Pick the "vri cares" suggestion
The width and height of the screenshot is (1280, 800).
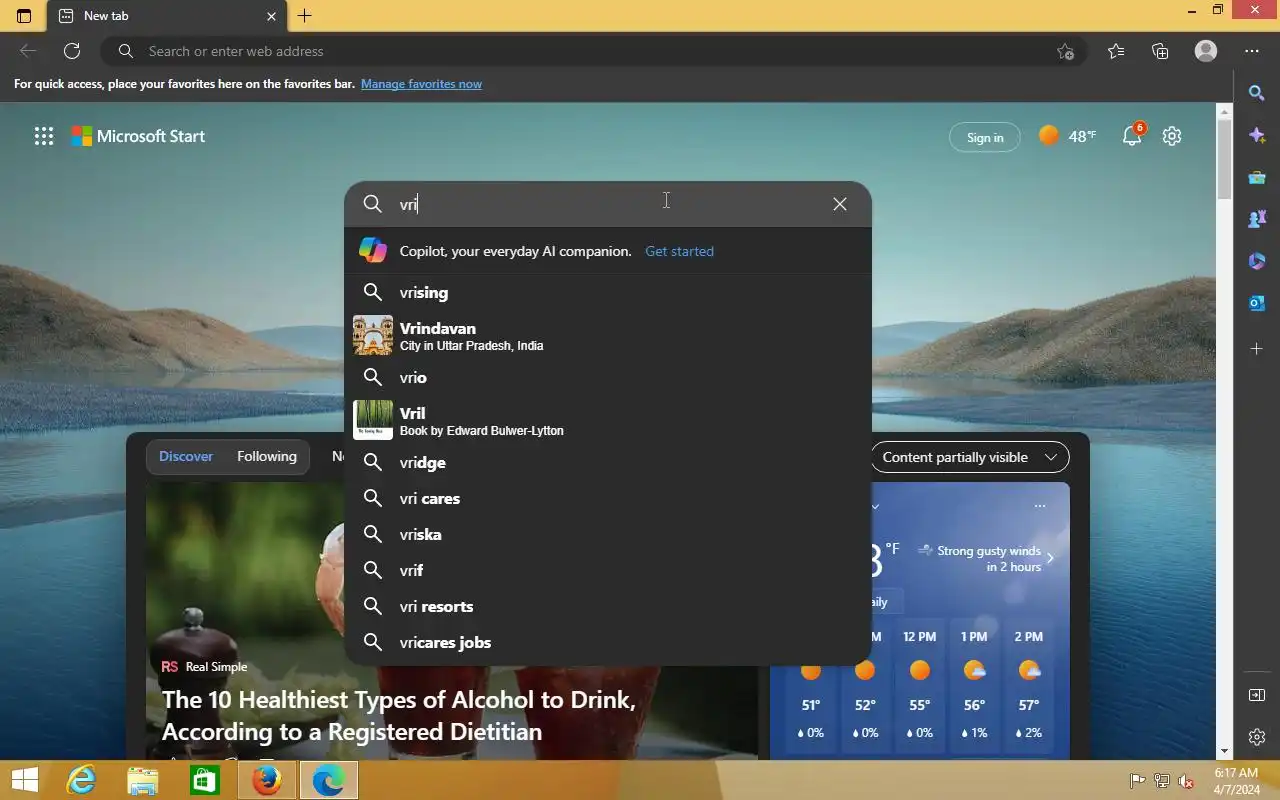[x=608, y=498]
